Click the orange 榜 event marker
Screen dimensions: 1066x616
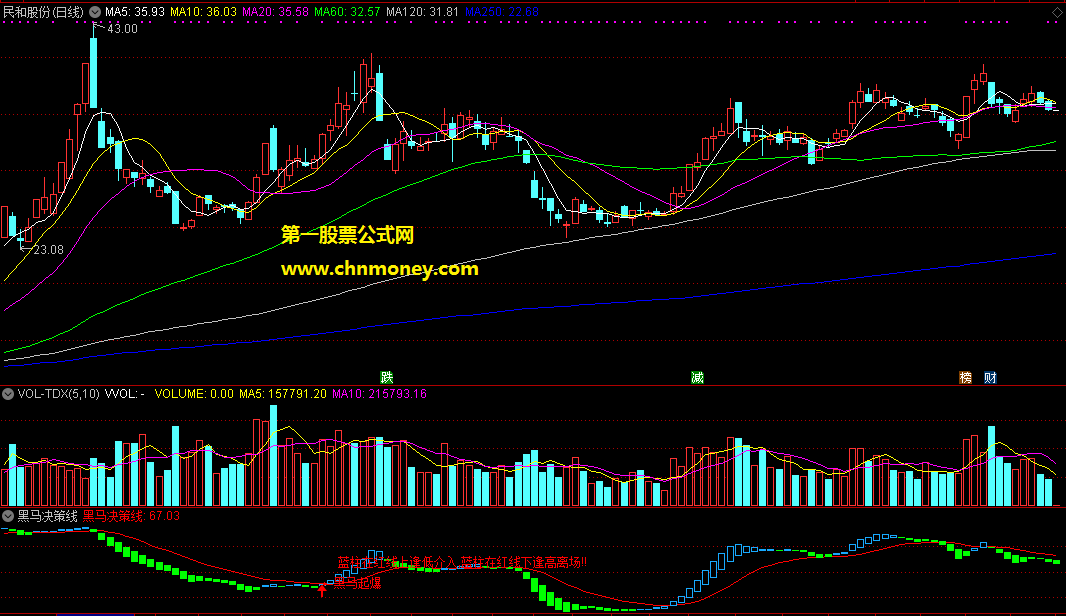click(965, 377)
